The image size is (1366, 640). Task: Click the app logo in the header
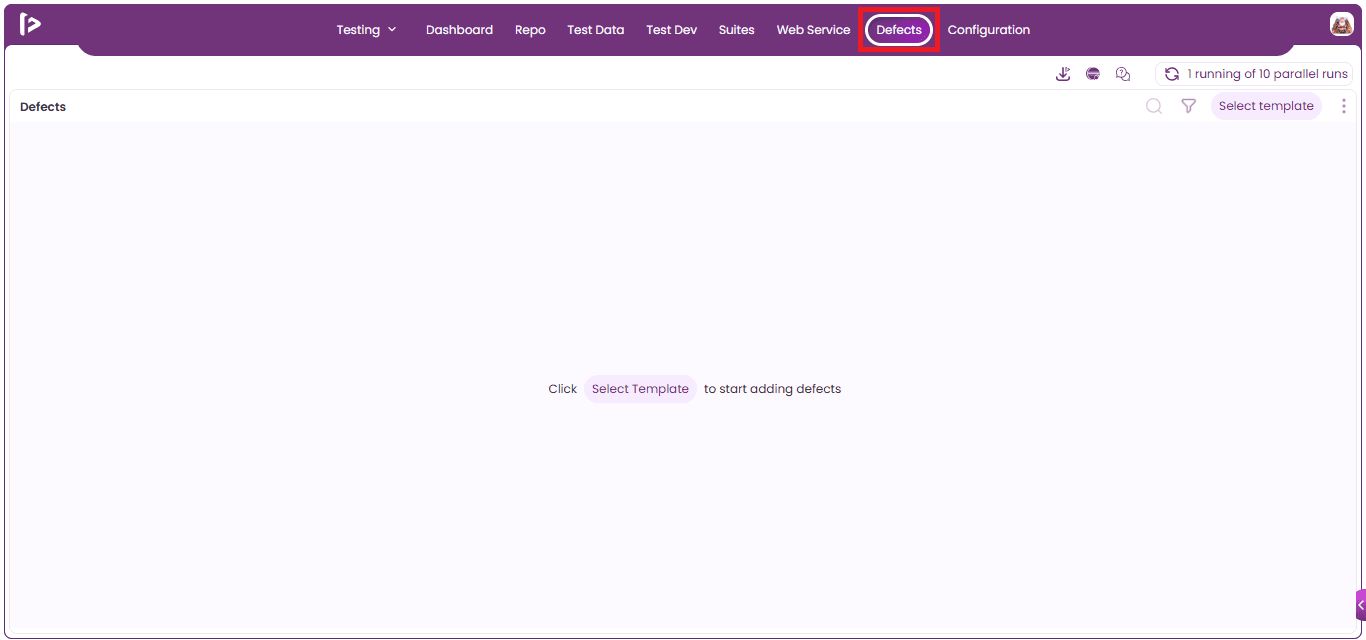(x=30, y=24)
